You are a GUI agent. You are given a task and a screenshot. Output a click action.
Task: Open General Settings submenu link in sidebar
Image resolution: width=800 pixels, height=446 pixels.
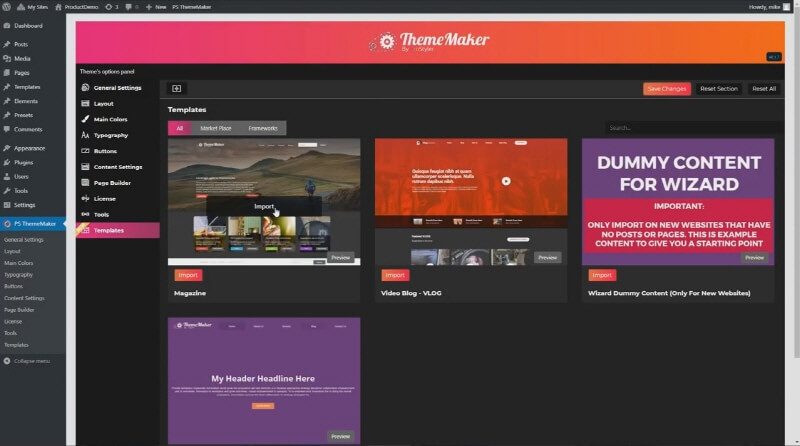[23, 240]
